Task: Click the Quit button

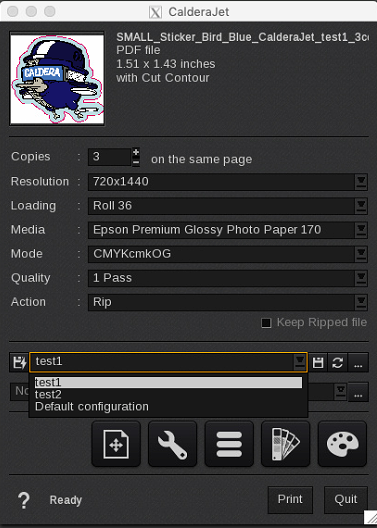Action: pos(346,499)
